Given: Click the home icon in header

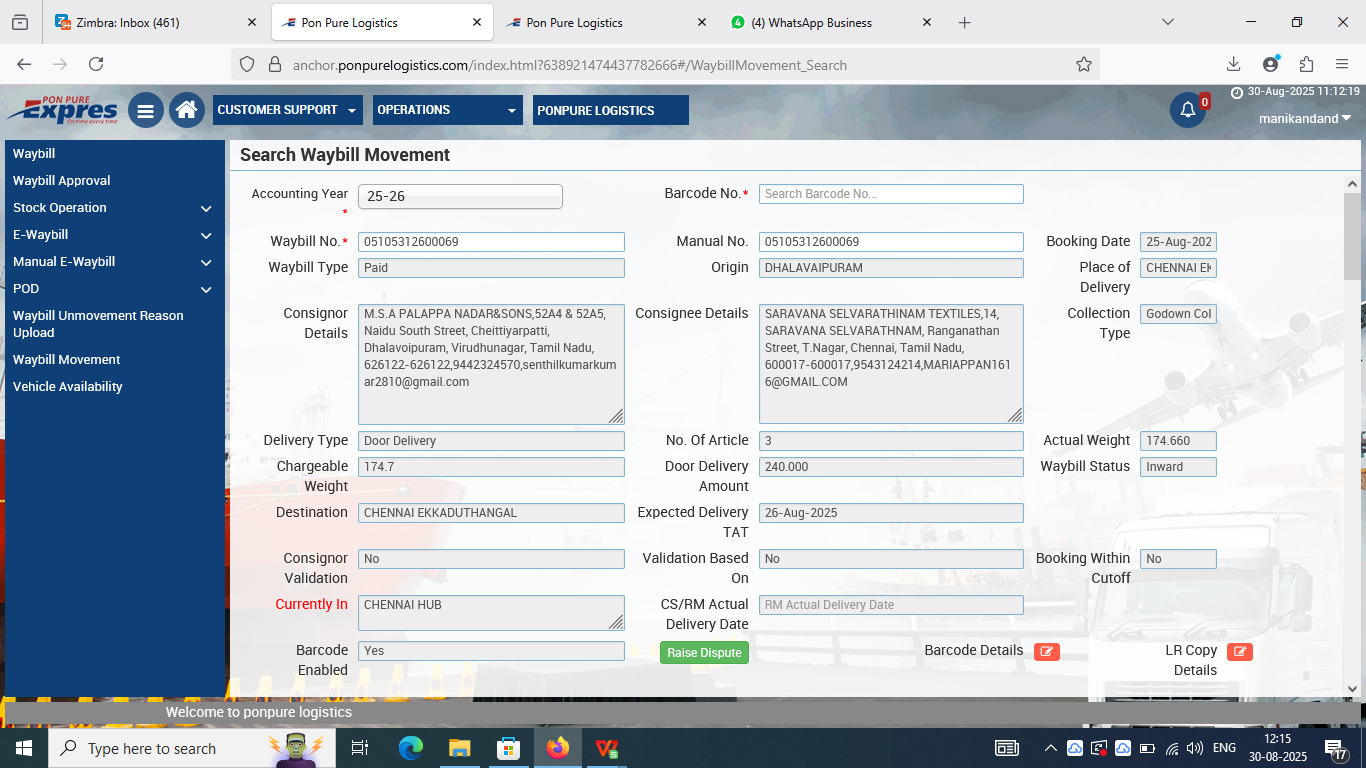Looking at the screenshot, I should [x=186, y=110].
